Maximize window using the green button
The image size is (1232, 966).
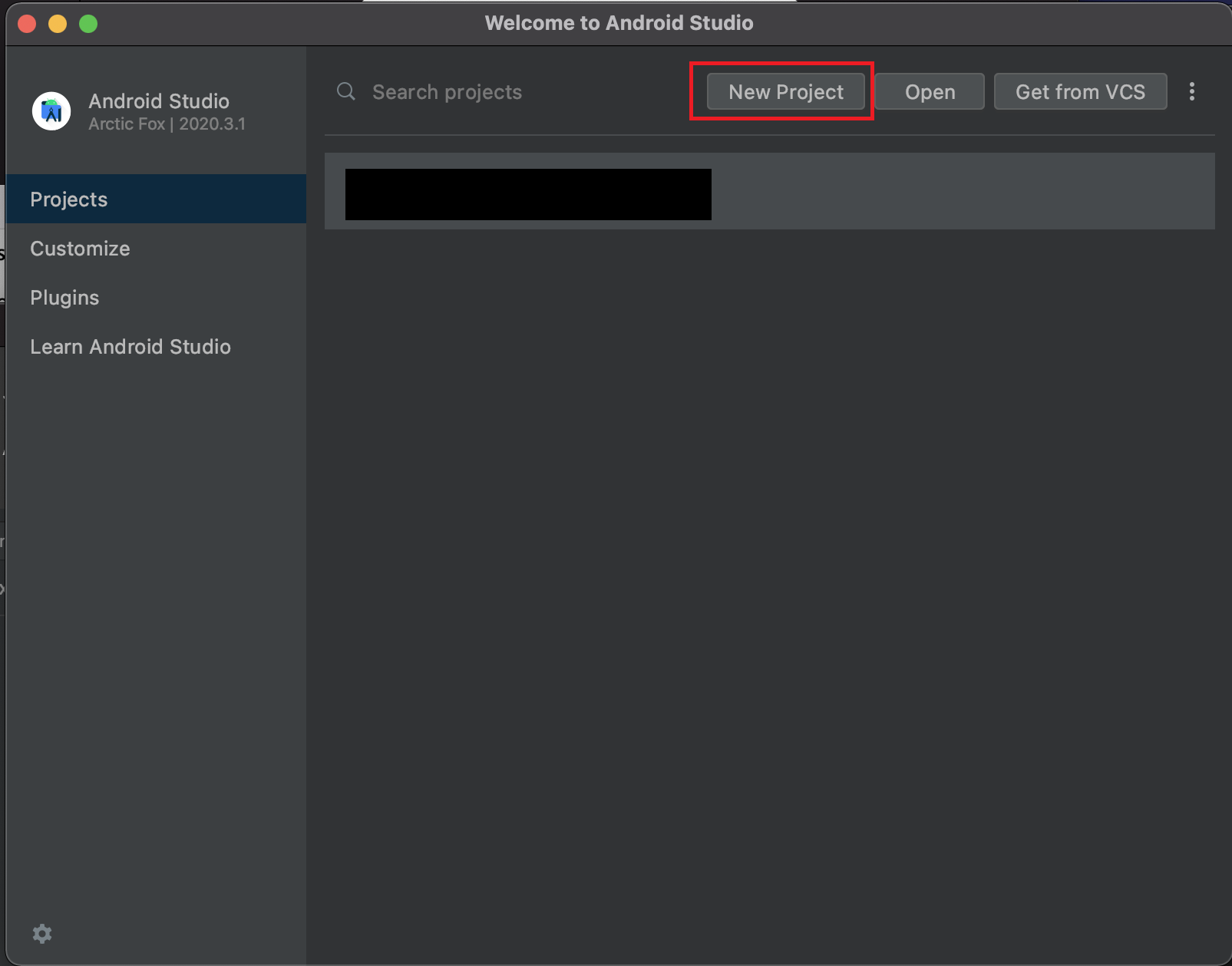pyautogui.click(x=88, y=24)
